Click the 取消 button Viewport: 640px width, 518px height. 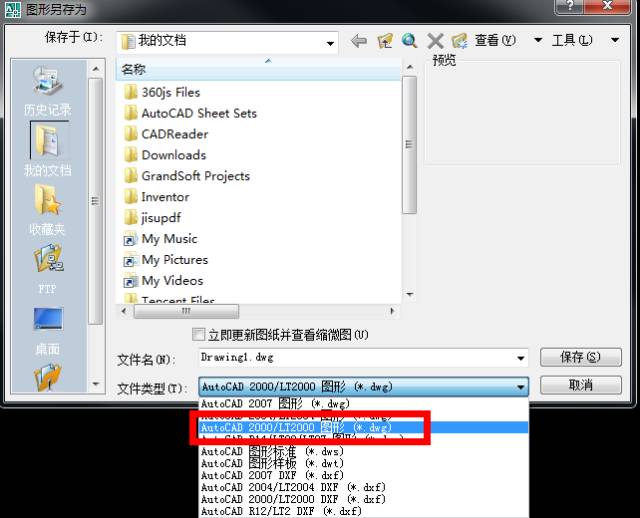(x=580, y=386)
